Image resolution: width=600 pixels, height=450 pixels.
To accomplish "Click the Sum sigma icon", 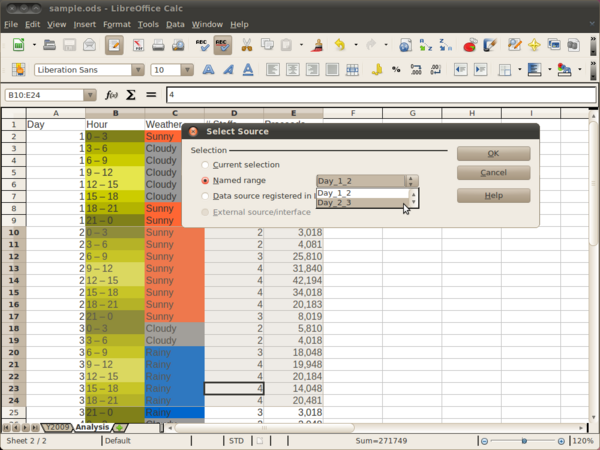I will coord(130,95).
